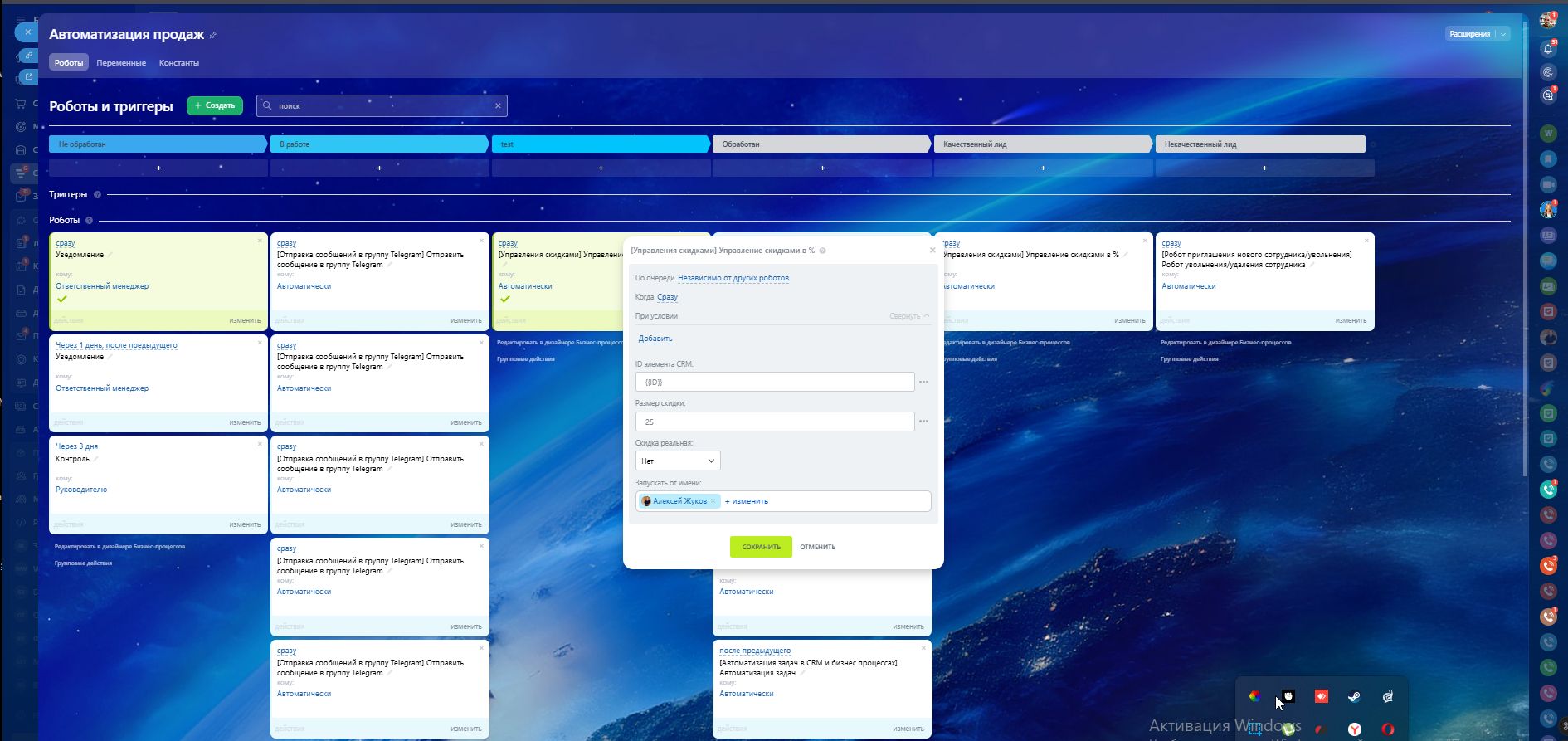Copy link using the chain icon
The image size is (1568, 741).
point(28,56)
